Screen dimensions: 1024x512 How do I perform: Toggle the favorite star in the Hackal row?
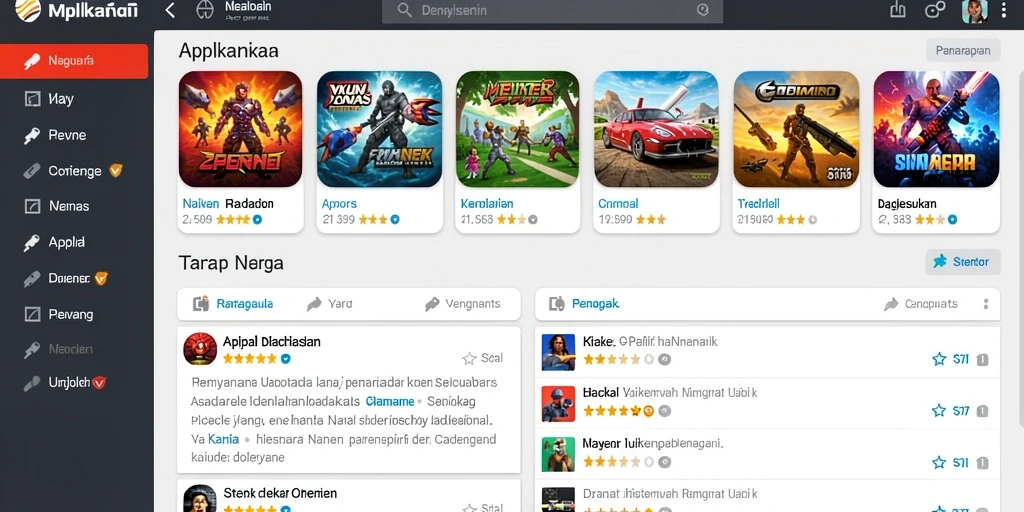[x=939, y=410]
